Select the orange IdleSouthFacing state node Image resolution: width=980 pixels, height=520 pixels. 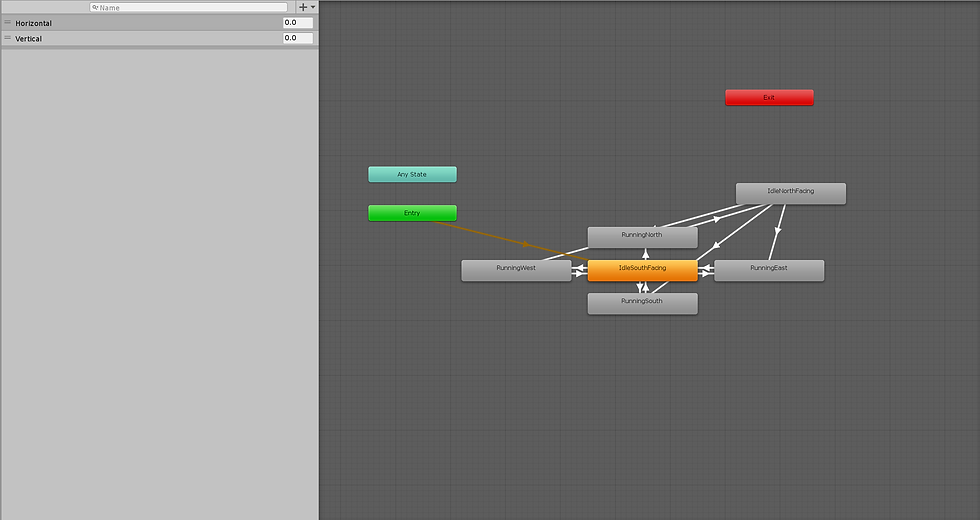pos(642,271)
